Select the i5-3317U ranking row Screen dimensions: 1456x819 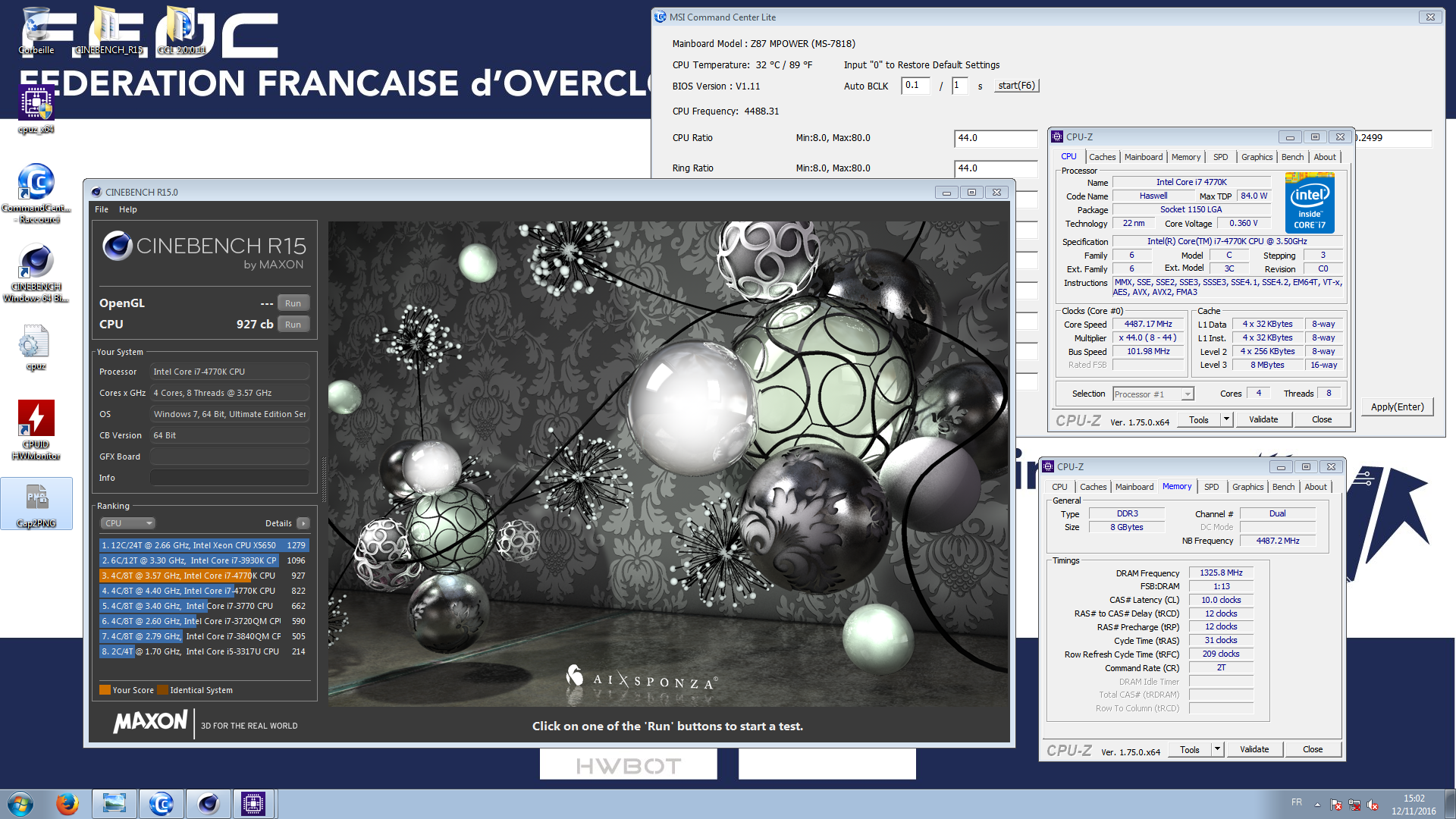[204, 651]
